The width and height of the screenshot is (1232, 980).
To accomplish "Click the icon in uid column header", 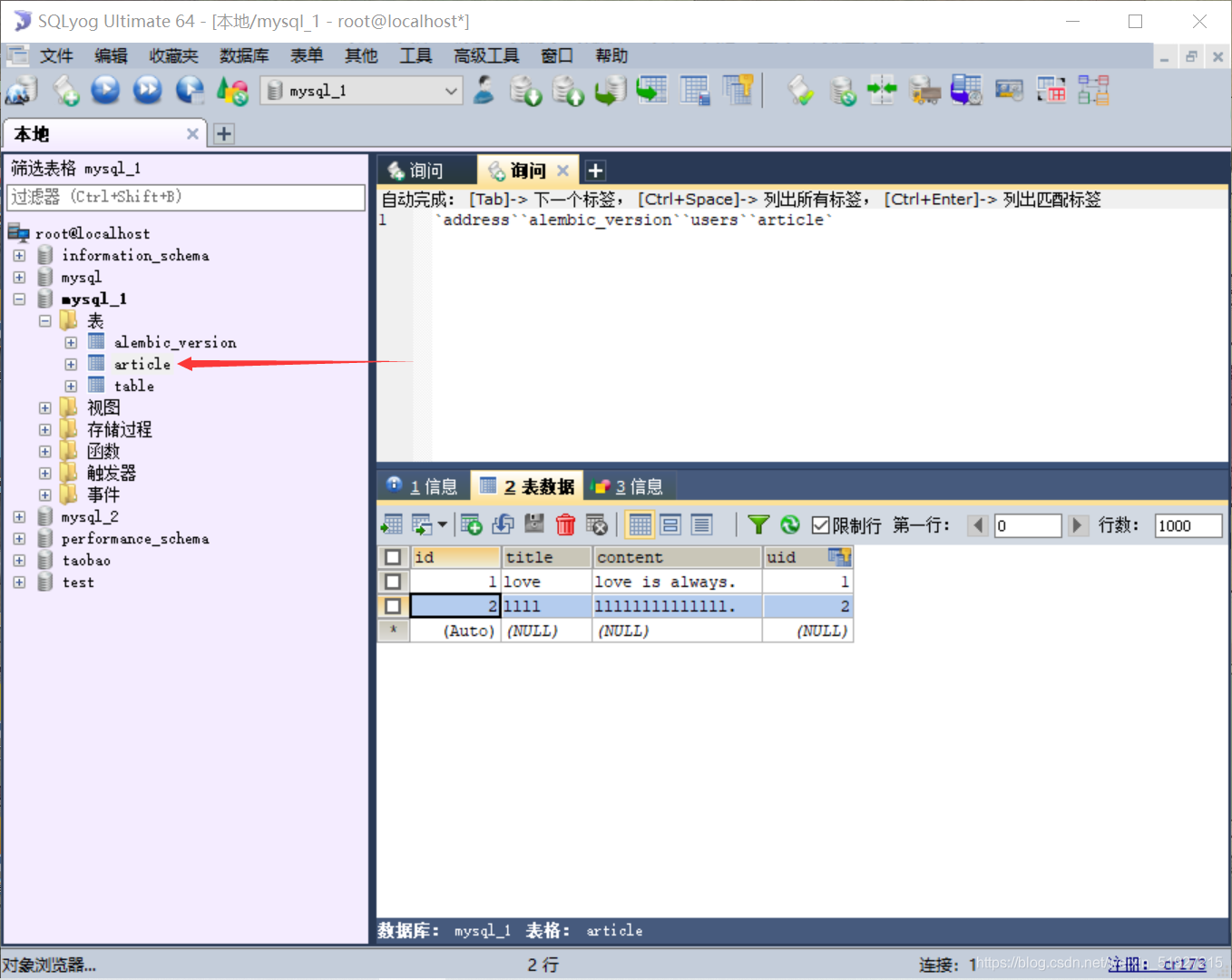I will [x=839, y=556].
